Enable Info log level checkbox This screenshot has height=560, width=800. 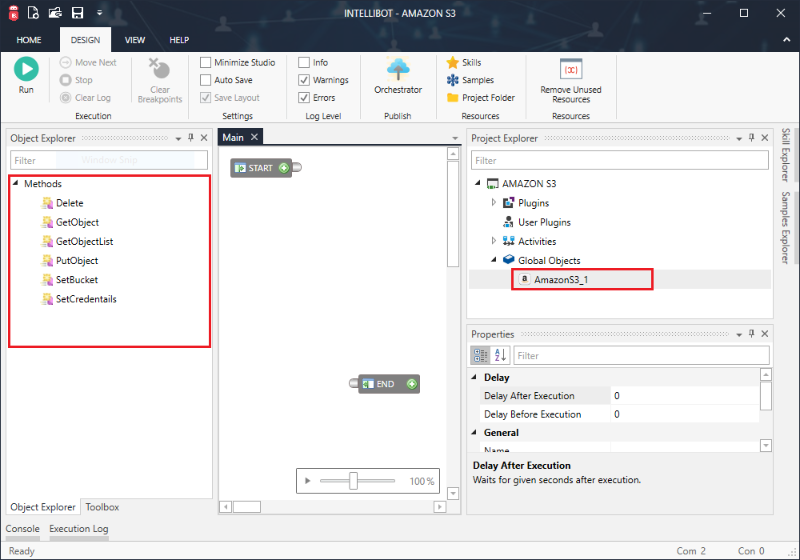tap(304, 62)
